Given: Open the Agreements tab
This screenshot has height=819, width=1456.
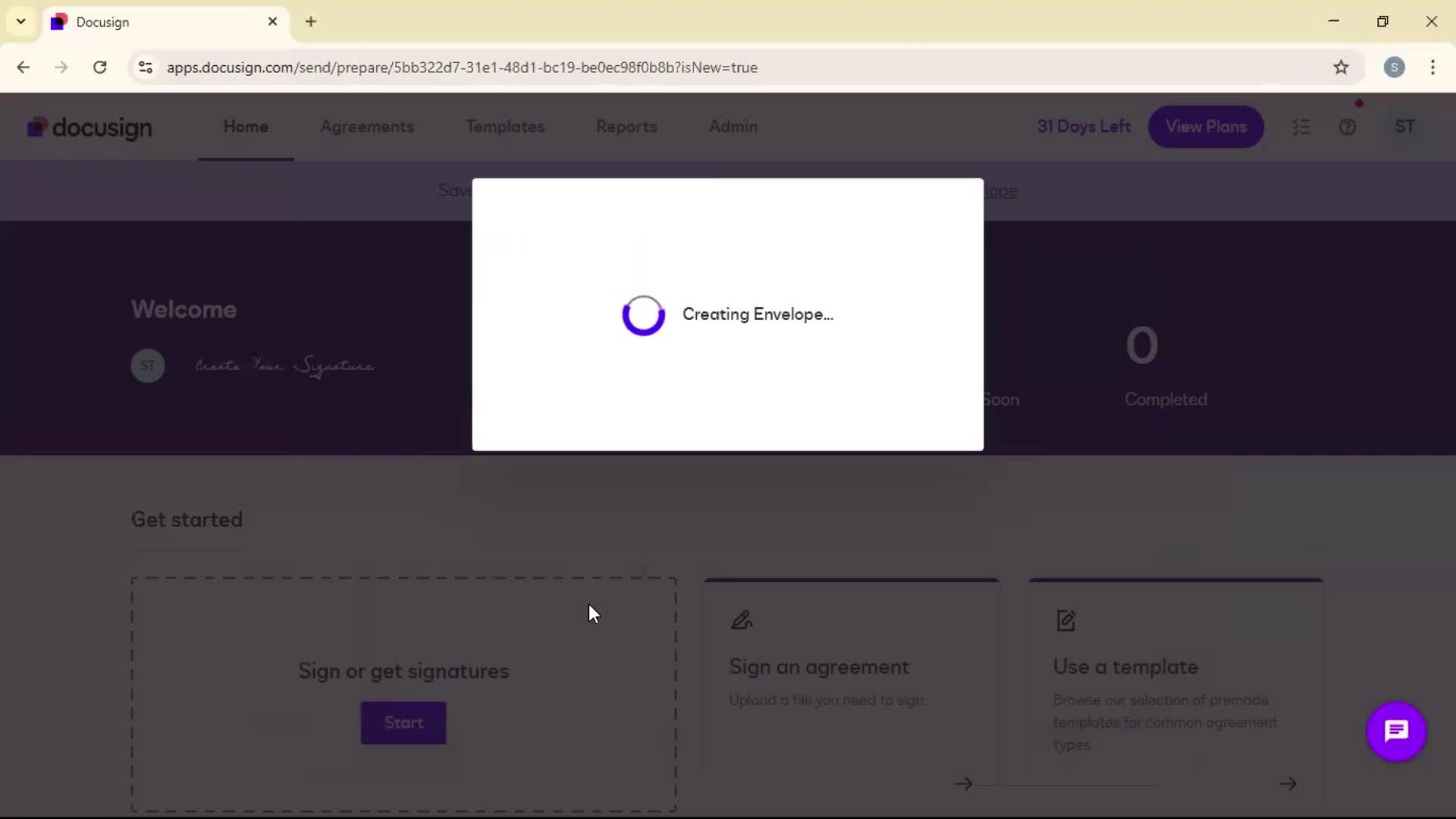Looking at the screenshot, I should pyautogui.click(x=367, y=127).
